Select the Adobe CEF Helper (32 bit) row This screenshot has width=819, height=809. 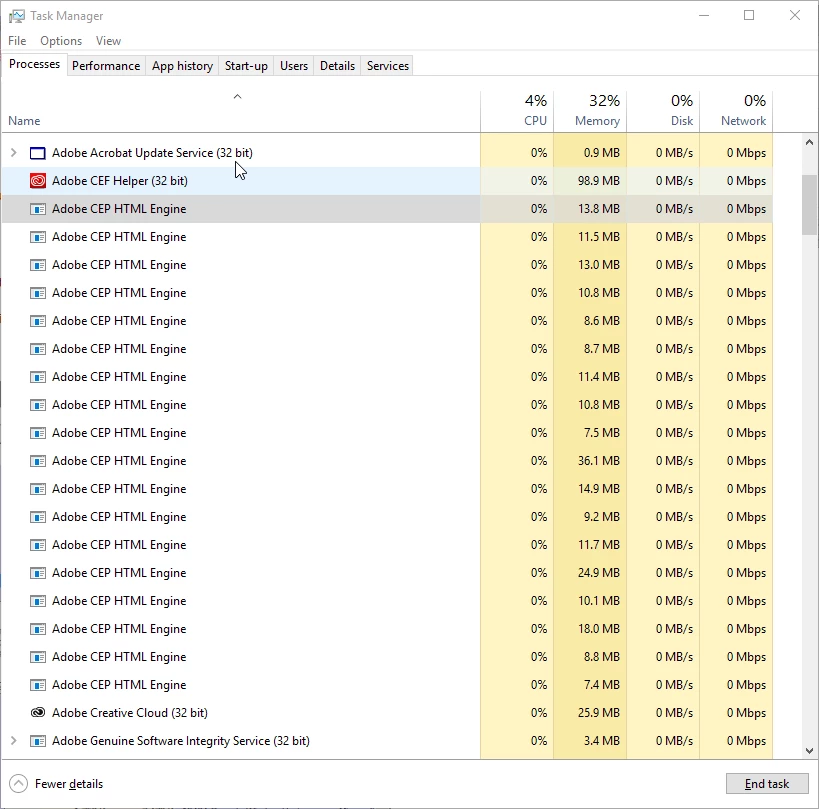tap(387, 181)
